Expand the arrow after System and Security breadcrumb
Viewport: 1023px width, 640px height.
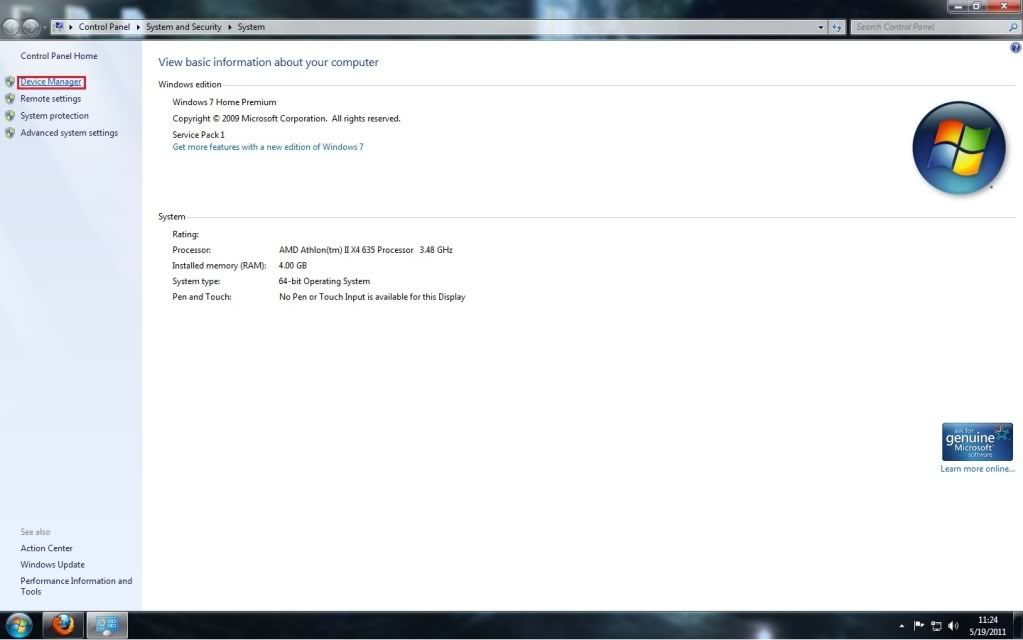point(230,27)
